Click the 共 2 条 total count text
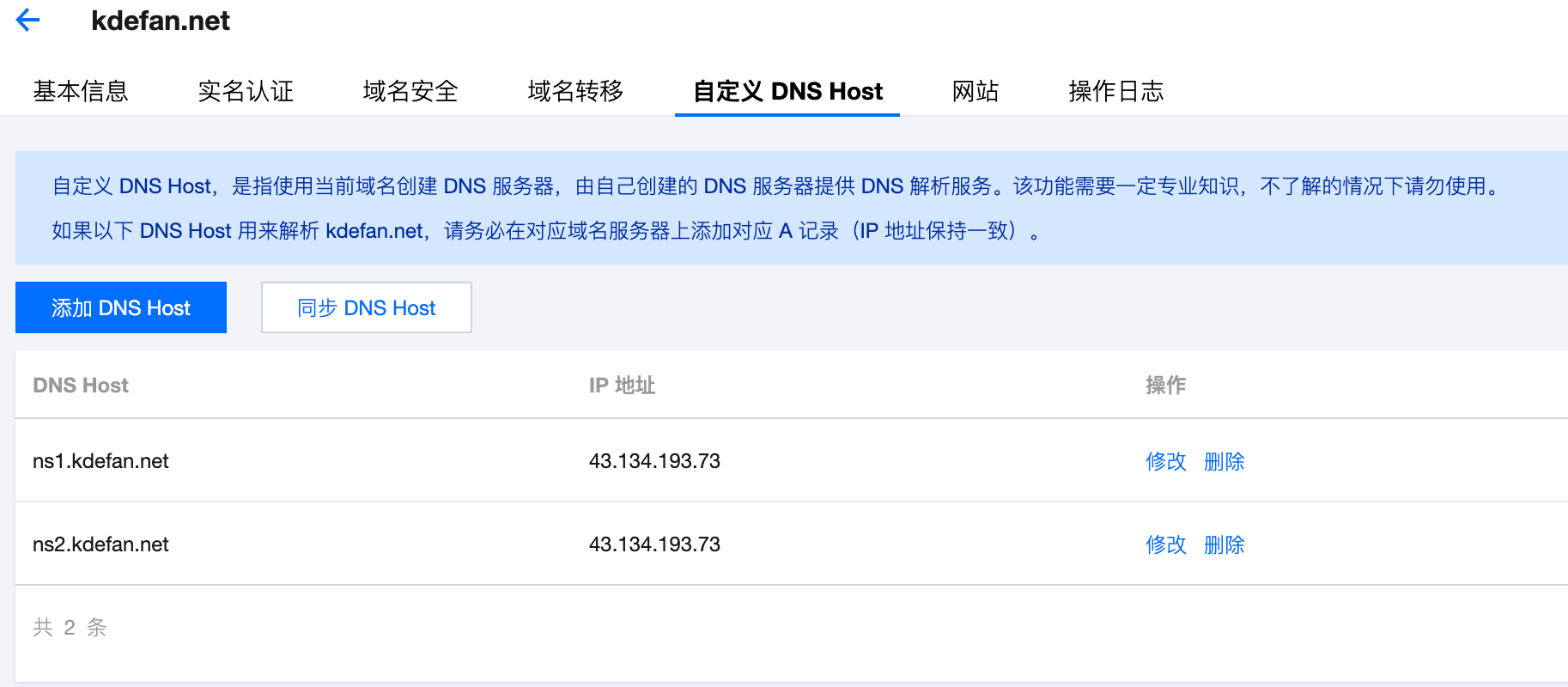Image resolution: width=1568 pixels, height=687 pixels. tap(70, 628)
